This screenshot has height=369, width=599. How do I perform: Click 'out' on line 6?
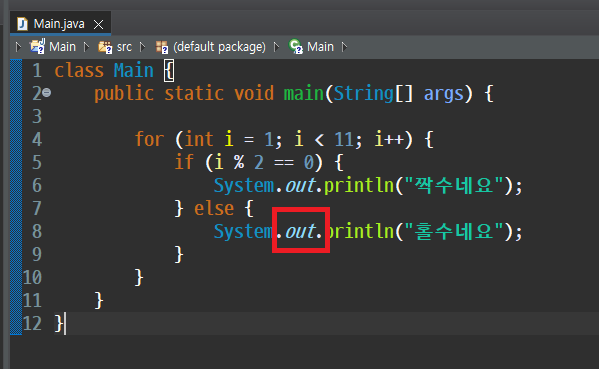[x=300, y=186]
